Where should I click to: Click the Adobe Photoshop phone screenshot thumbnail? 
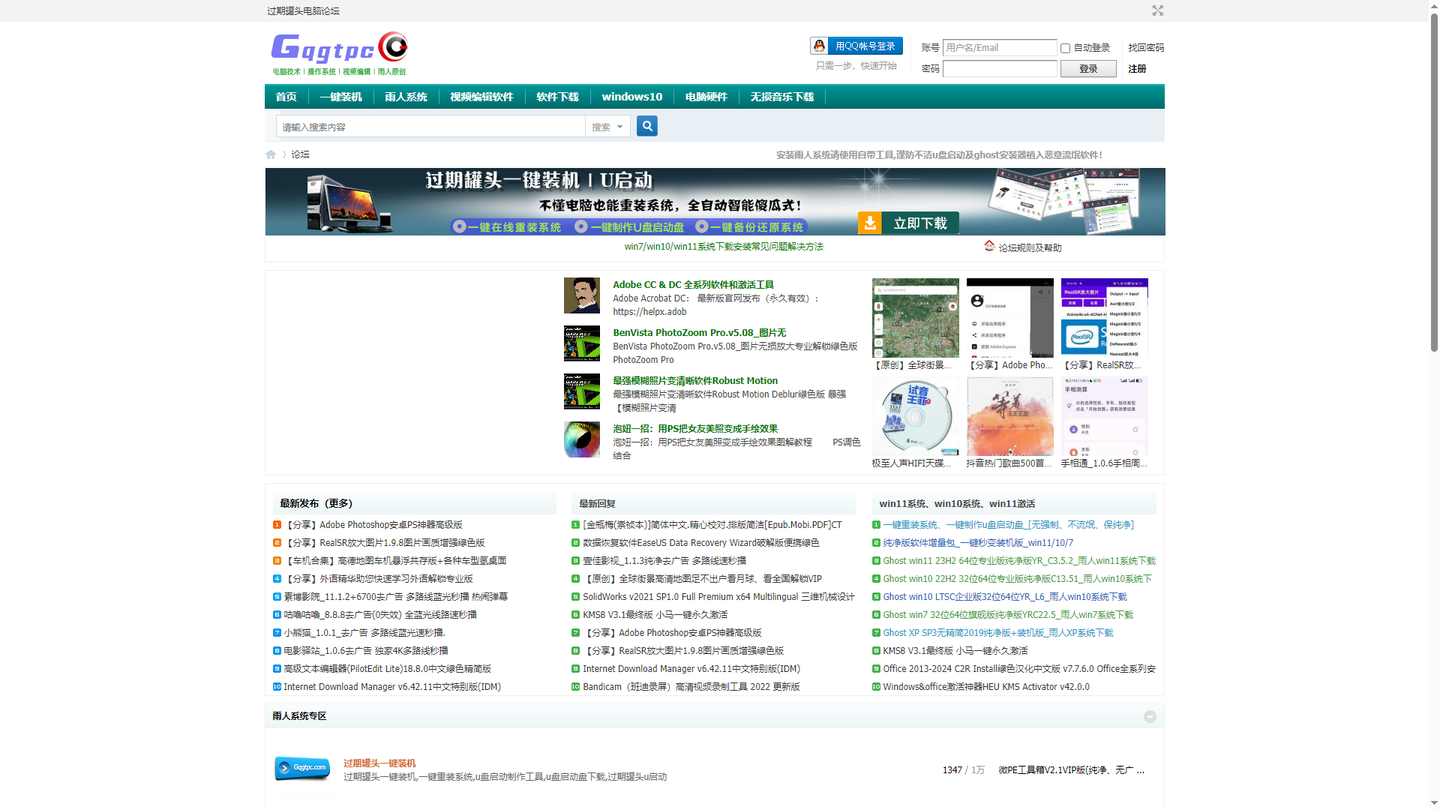(x=1010, y=317)
